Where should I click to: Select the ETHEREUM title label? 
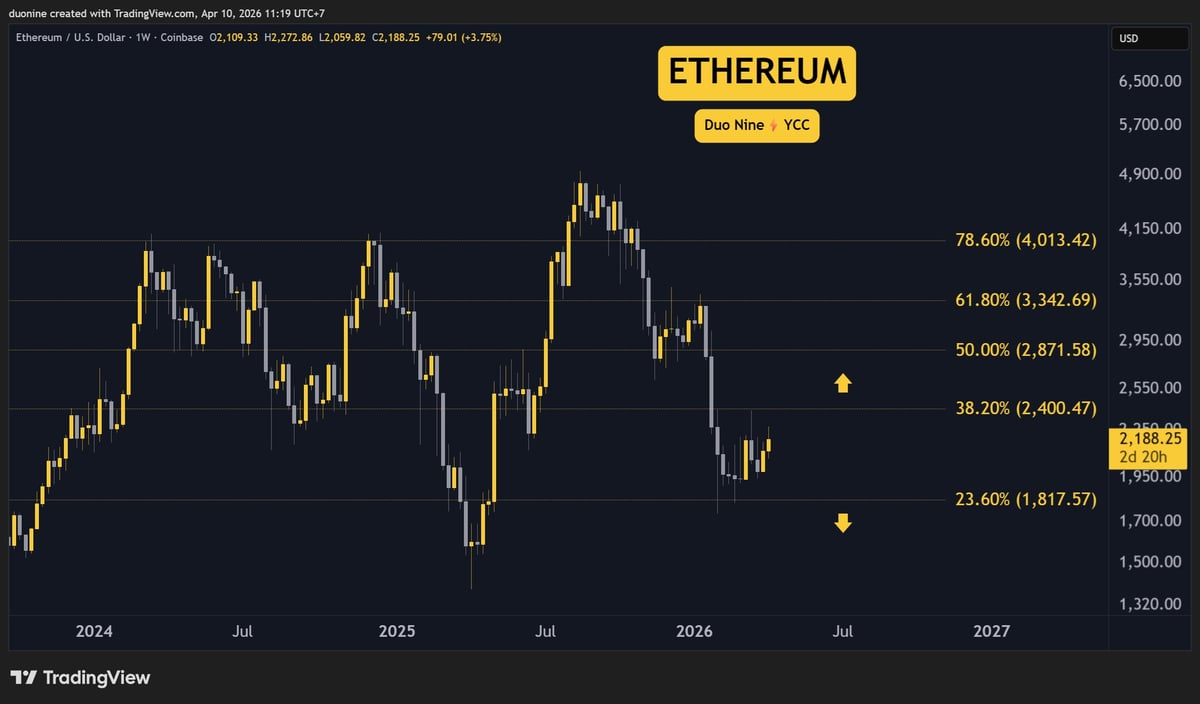(x=757, y=72)
